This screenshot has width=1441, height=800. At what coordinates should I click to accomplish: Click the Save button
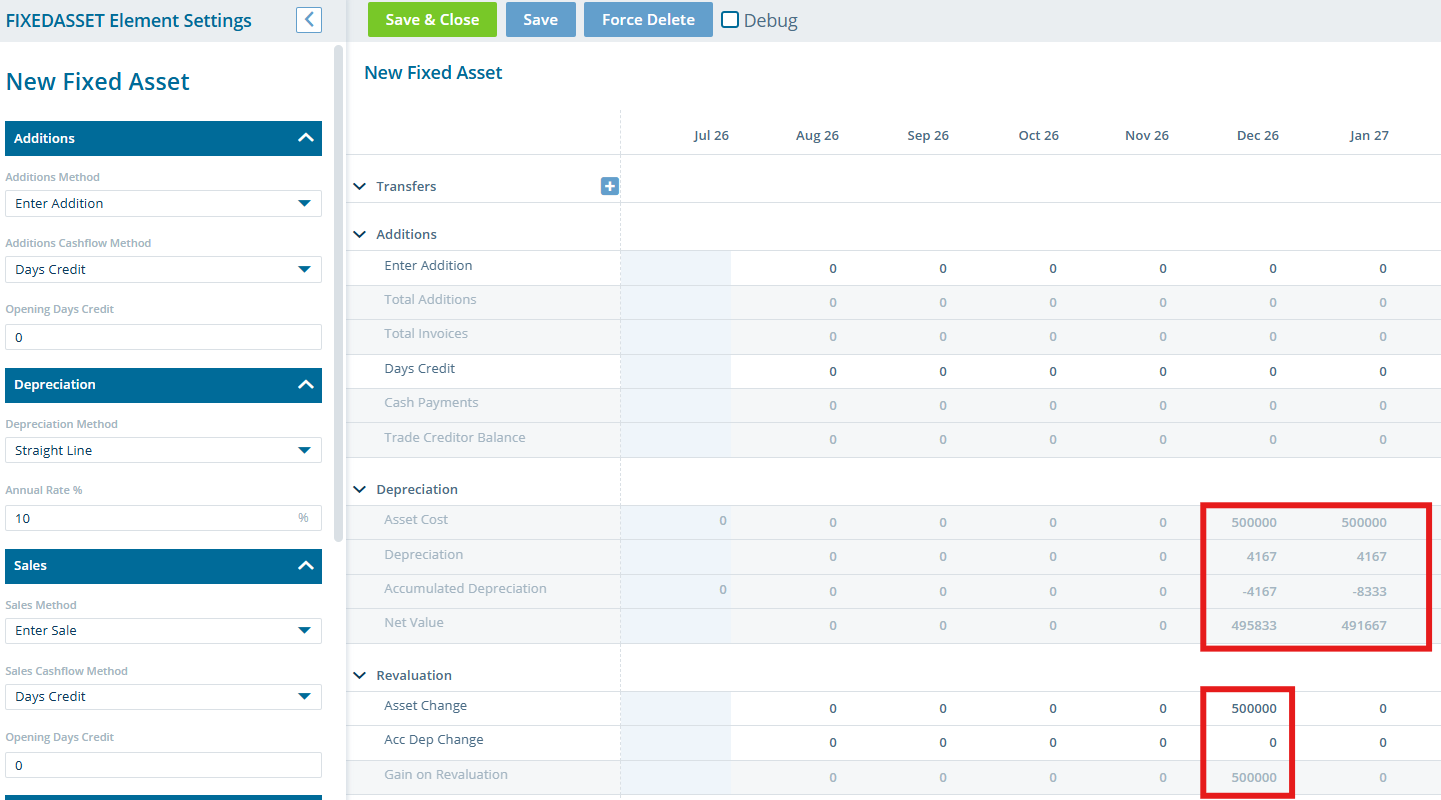(540, 19)
